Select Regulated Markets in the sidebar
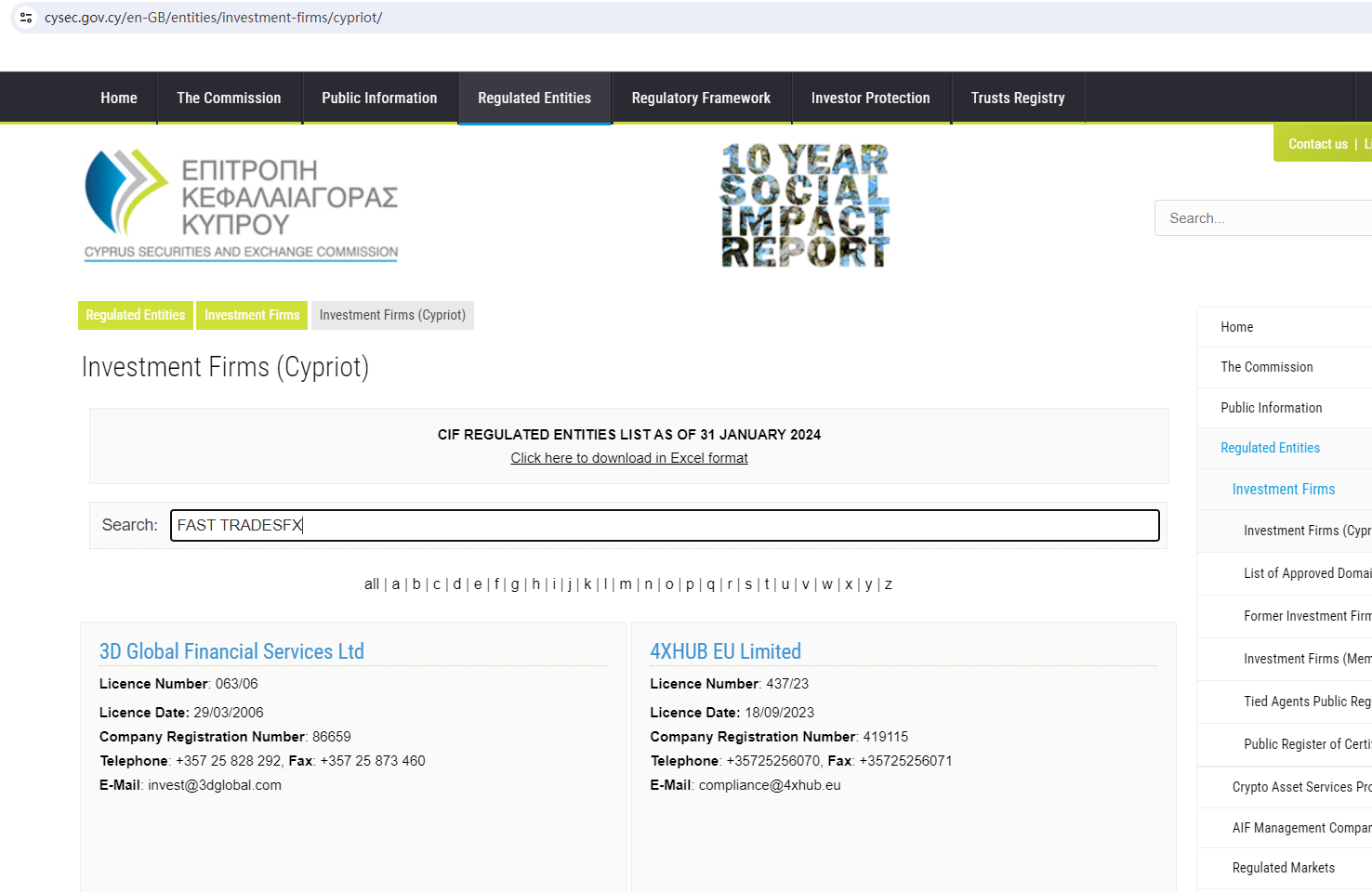1372x892 pixels. point(1283,868)
